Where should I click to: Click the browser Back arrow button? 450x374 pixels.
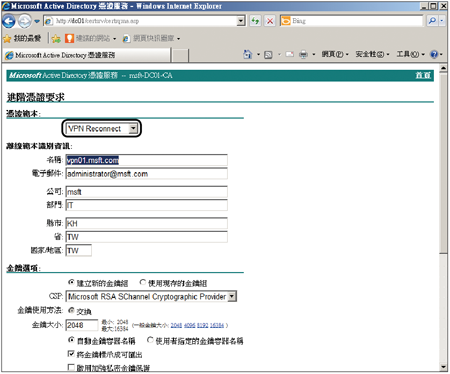(x=9, y=21)
